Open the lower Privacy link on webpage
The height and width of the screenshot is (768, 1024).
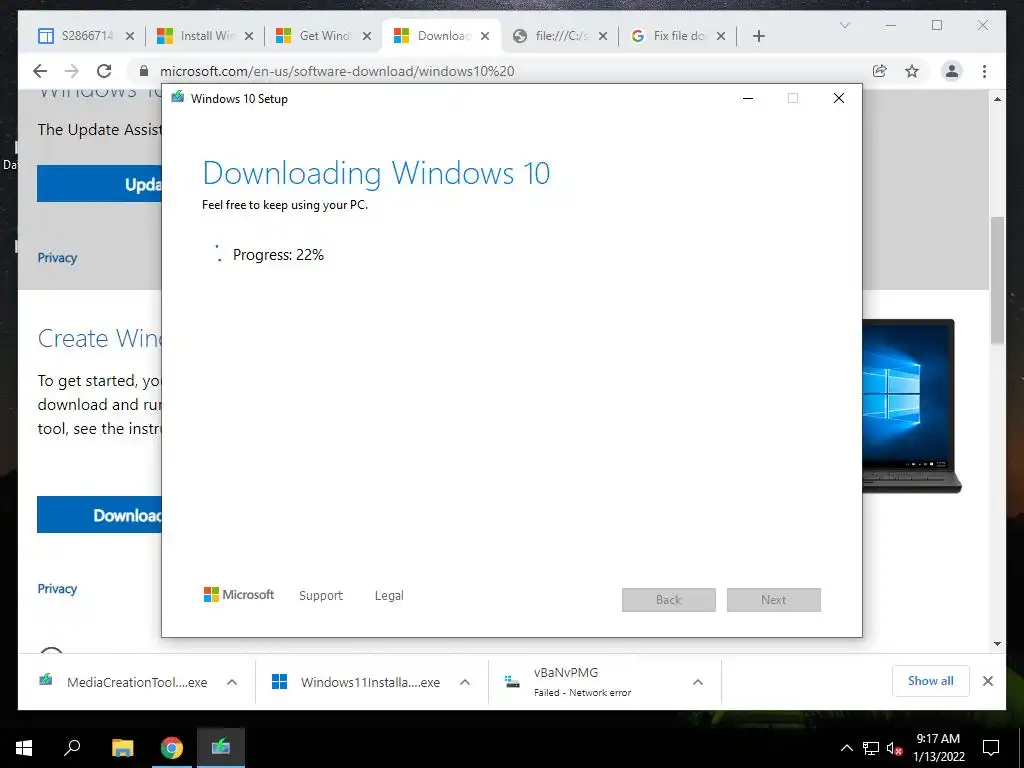coord(57,589)
